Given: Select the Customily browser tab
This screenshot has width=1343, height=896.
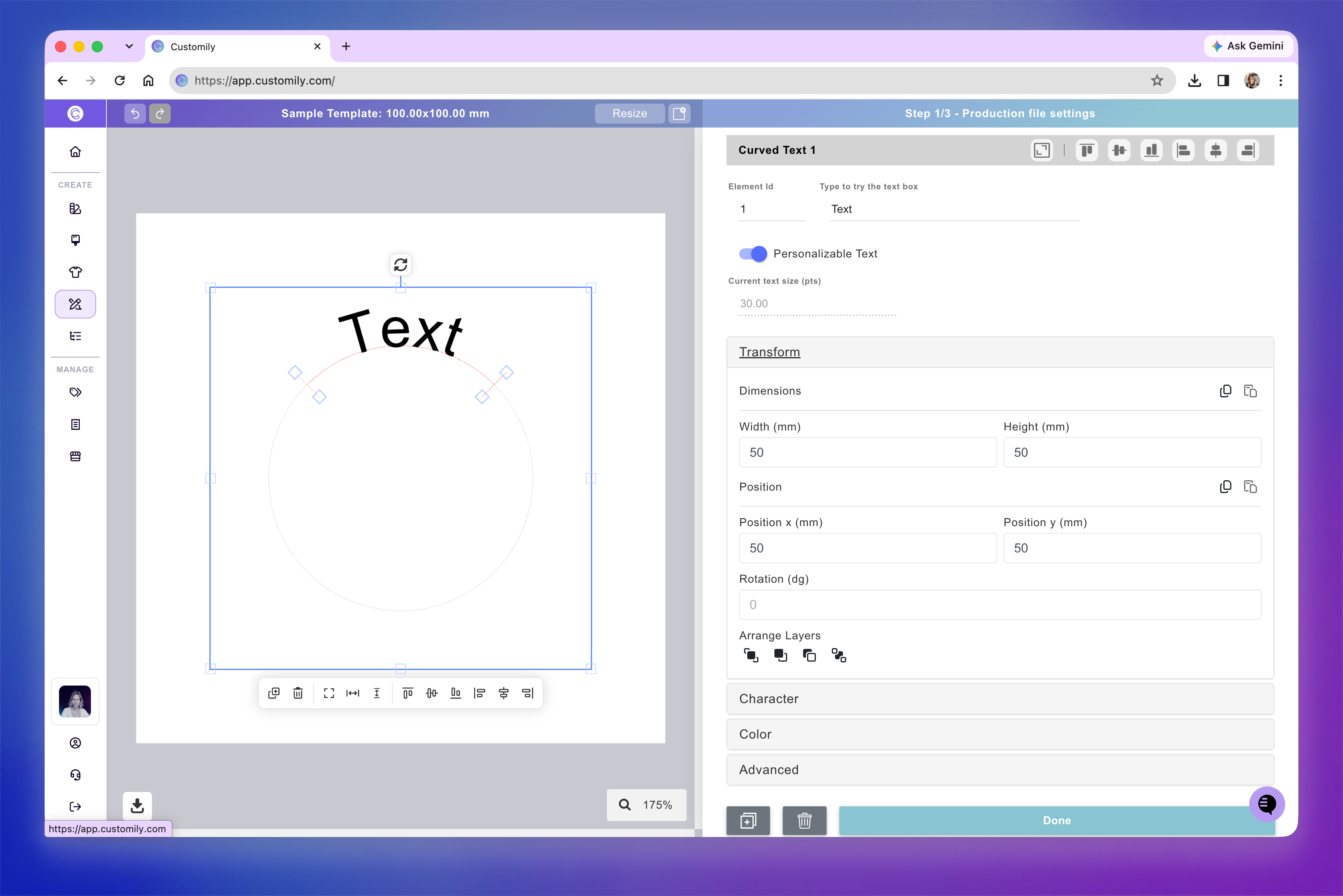Looking at the screenshot, I should tap(238, 47).
